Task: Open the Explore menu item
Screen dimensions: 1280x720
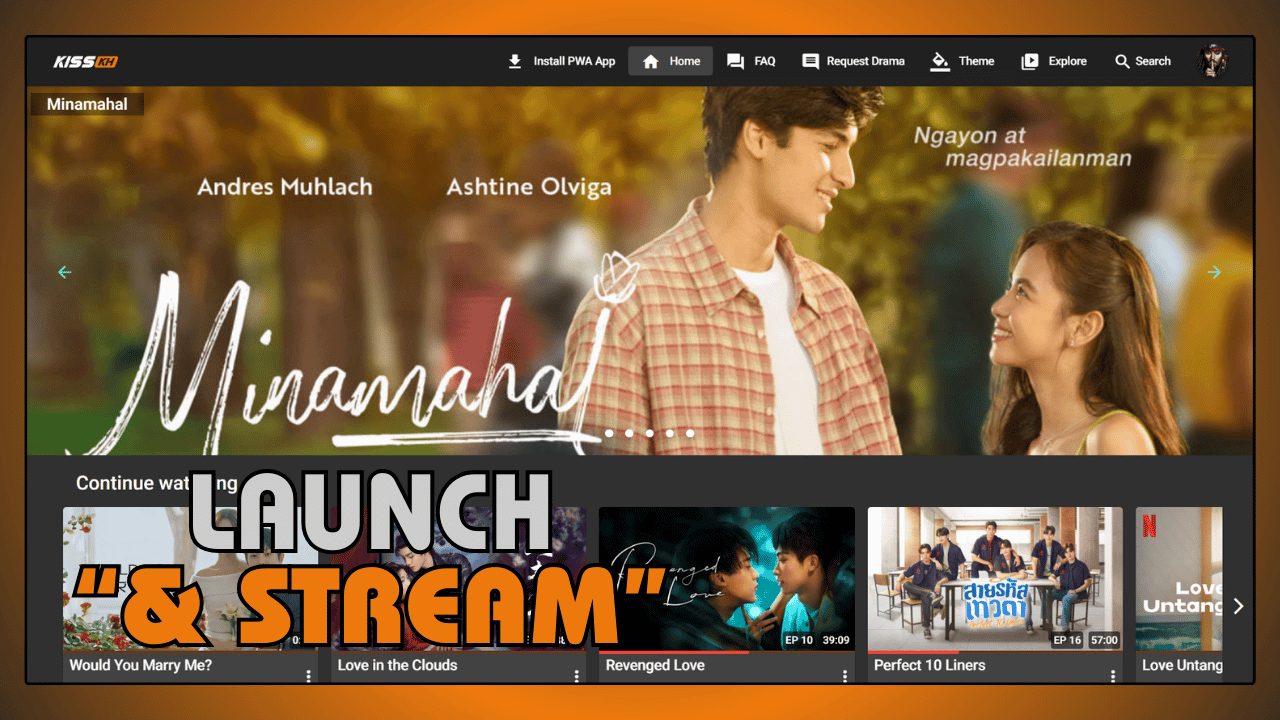Action: coord(1054,61)
